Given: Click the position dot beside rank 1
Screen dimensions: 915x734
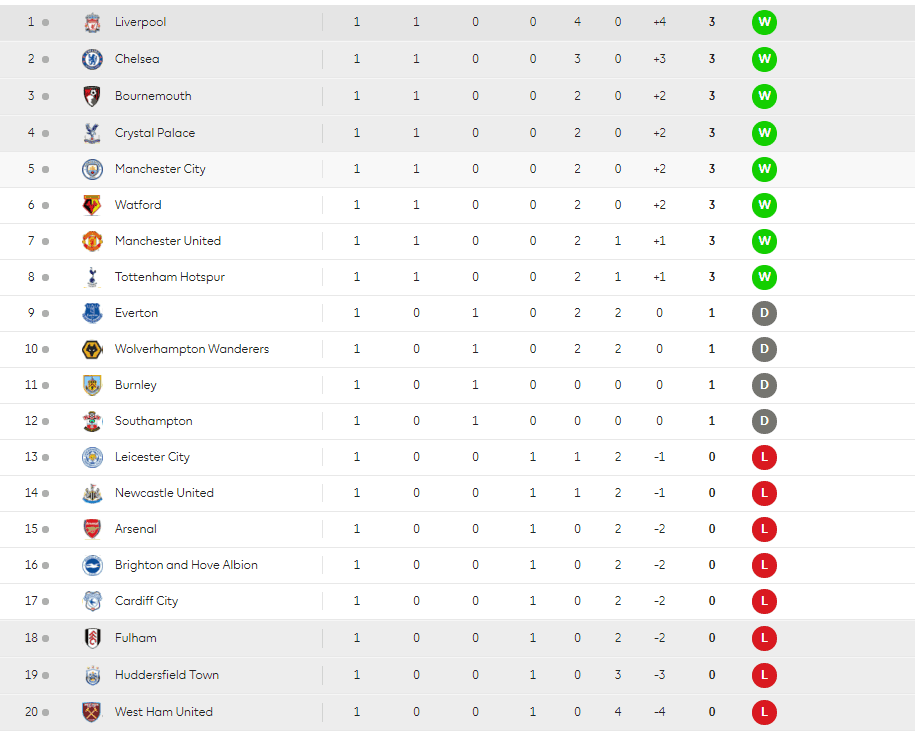Looking at the screenshot, I should click(46, 22).
